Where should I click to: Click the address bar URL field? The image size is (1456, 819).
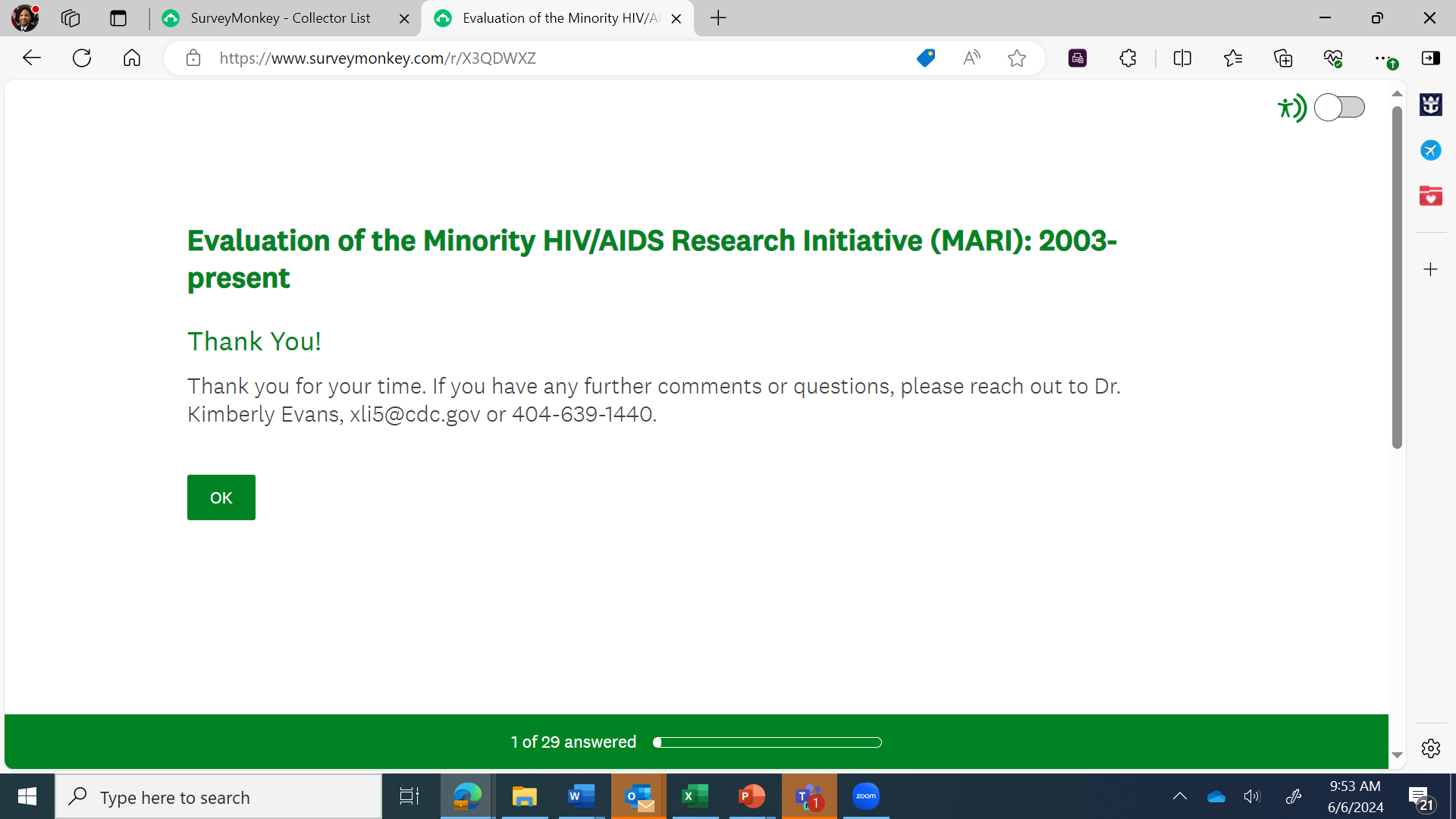pyautogui.click(x=531, y=58)
